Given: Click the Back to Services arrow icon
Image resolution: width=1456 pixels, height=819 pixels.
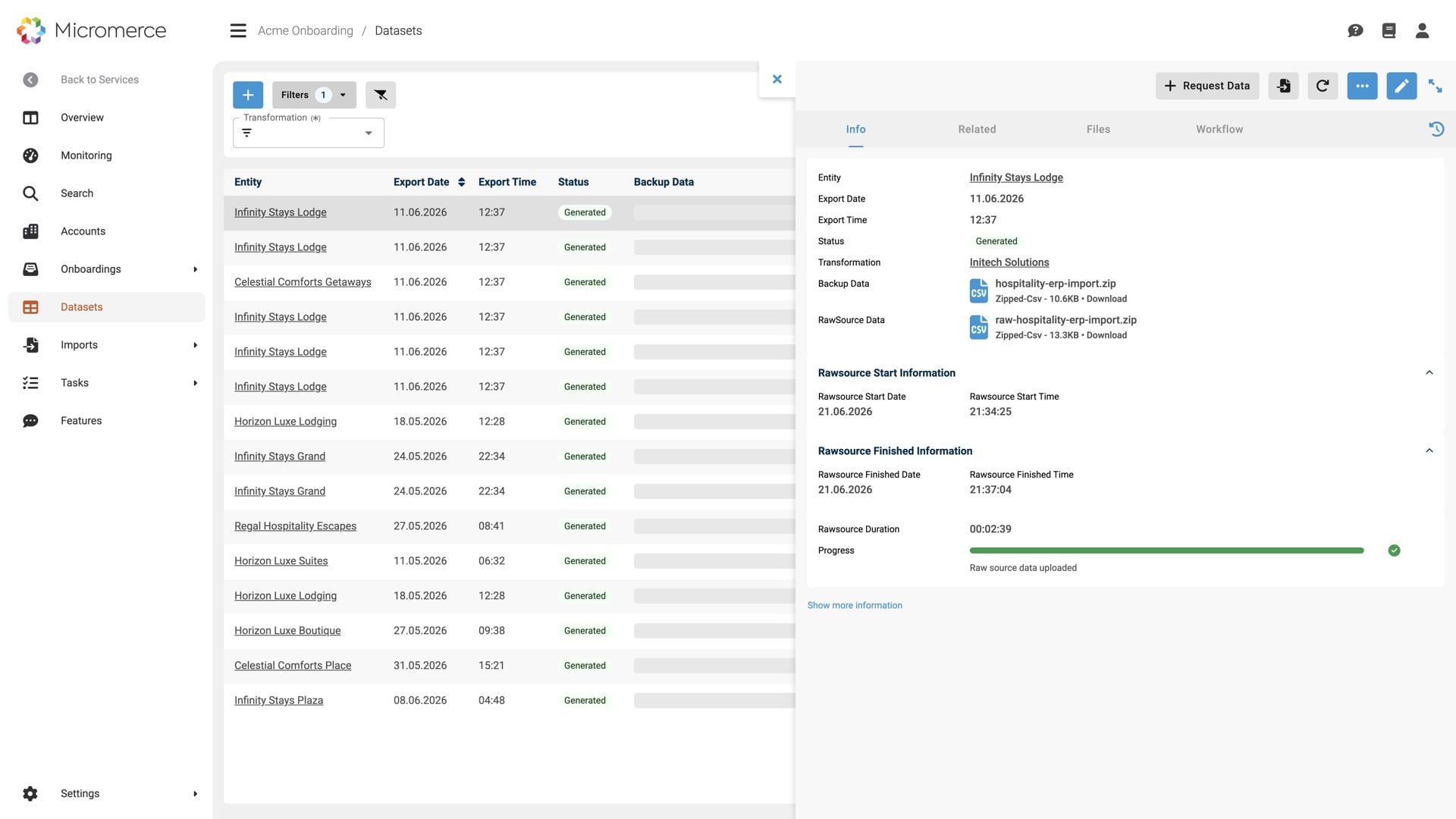Looking at the screenshot, I should 30,80.
